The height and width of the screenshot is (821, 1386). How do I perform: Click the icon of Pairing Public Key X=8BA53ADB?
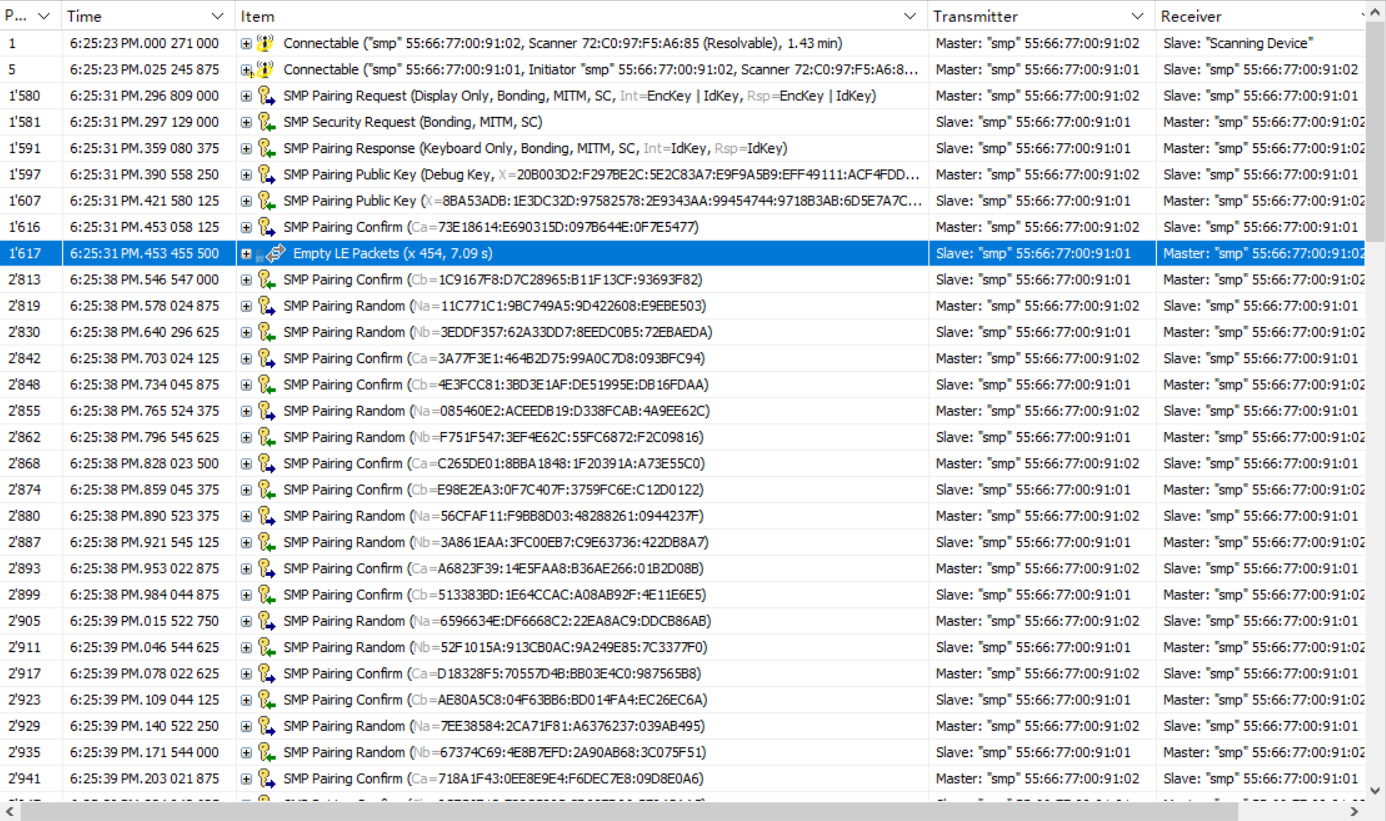coord(265,201)
